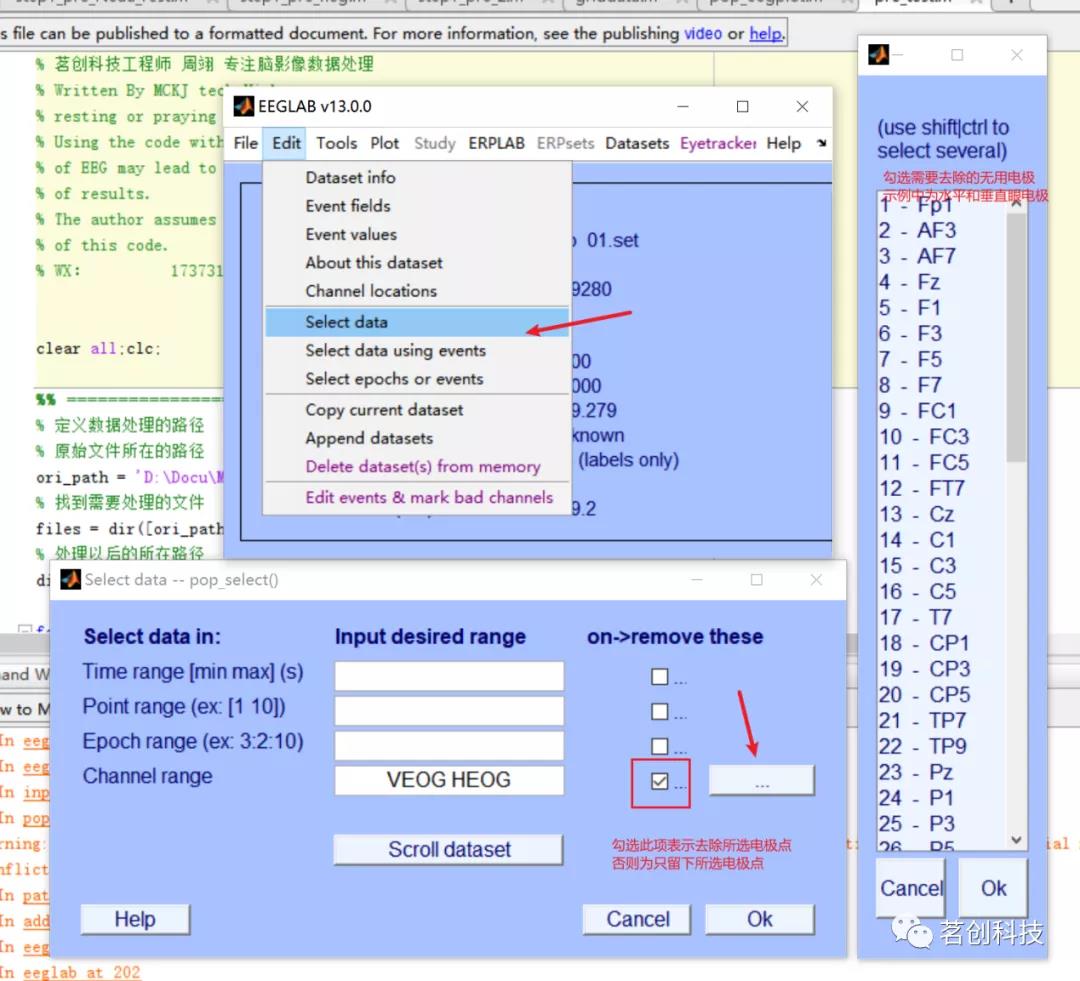Choose Delete dataset(s) from memory
The width and height of the screenshot is (1080, 981).
click(x=417, y=466)
